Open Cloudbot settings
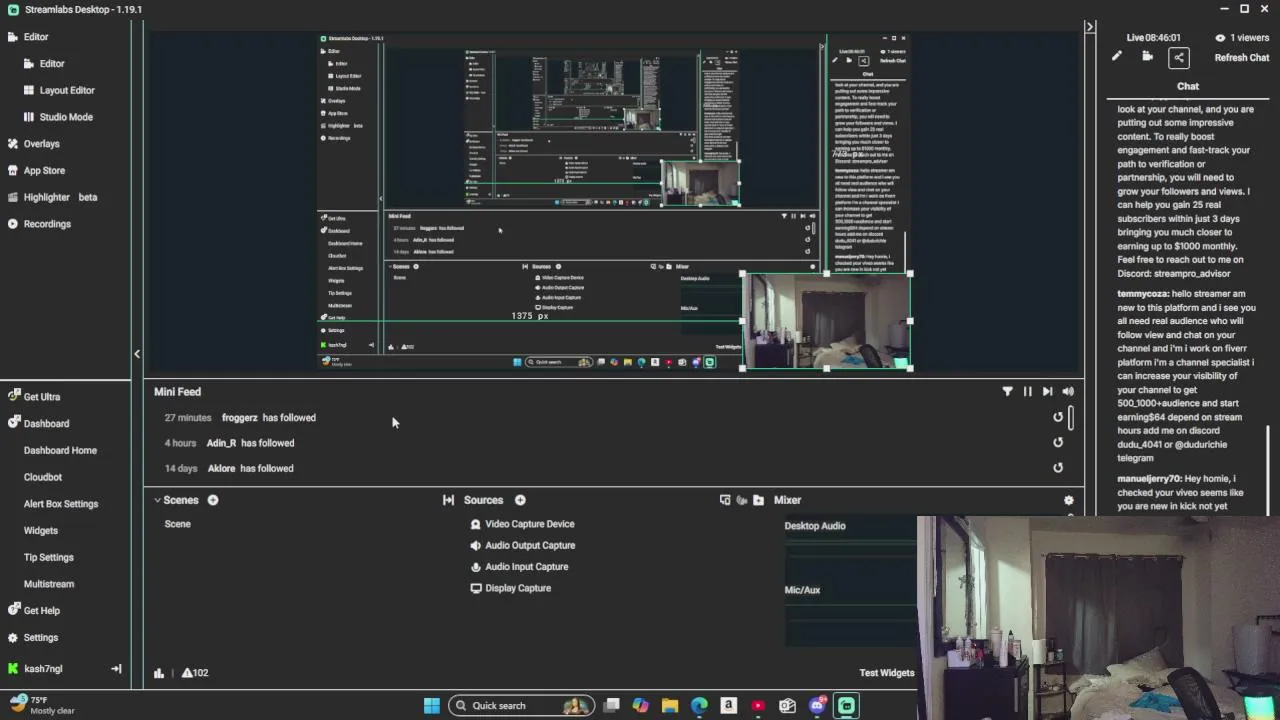 [x=43, y=477]
